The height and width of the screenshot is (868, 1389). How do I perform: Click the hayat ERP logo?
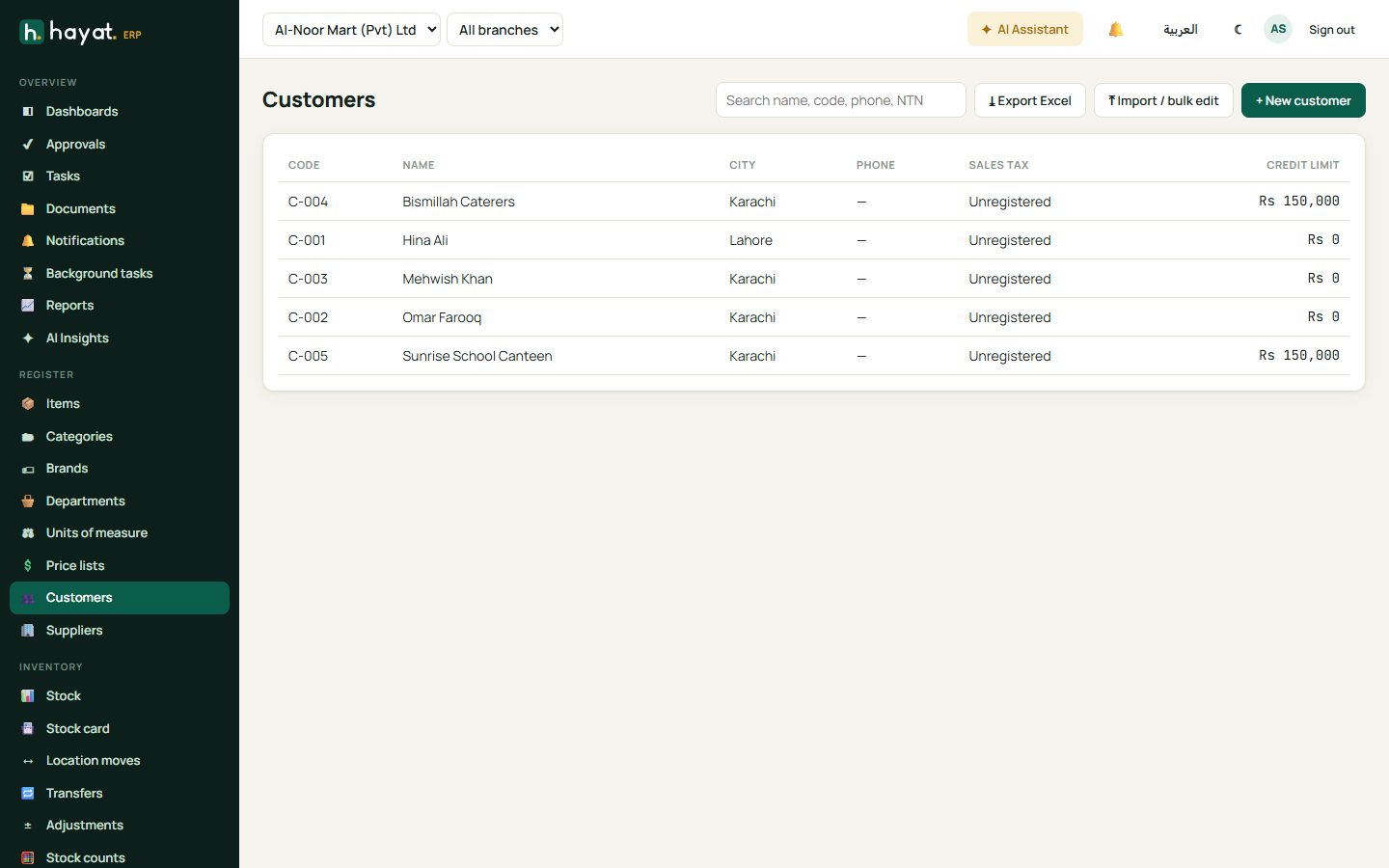(x=80, y=33)
